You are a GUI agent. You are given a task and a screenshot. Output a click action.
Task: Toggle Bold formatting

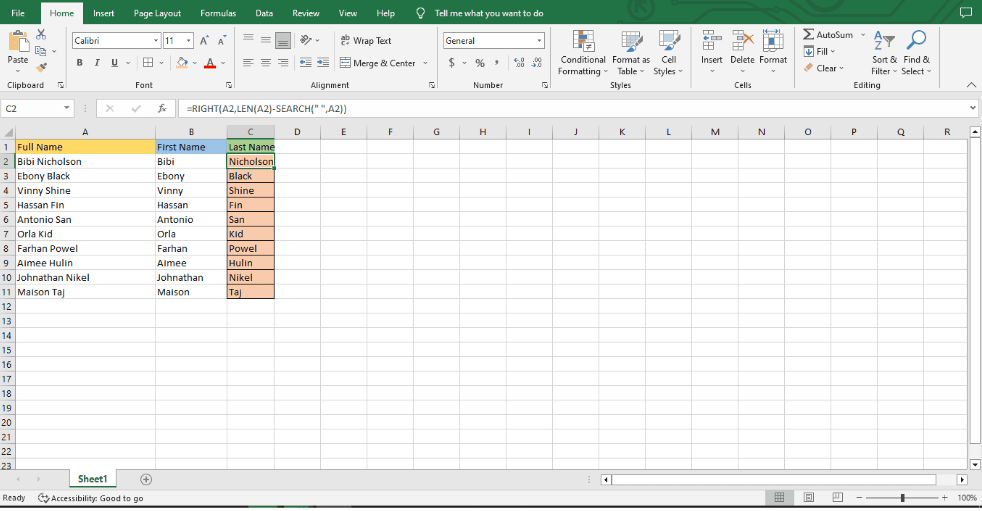79,63
